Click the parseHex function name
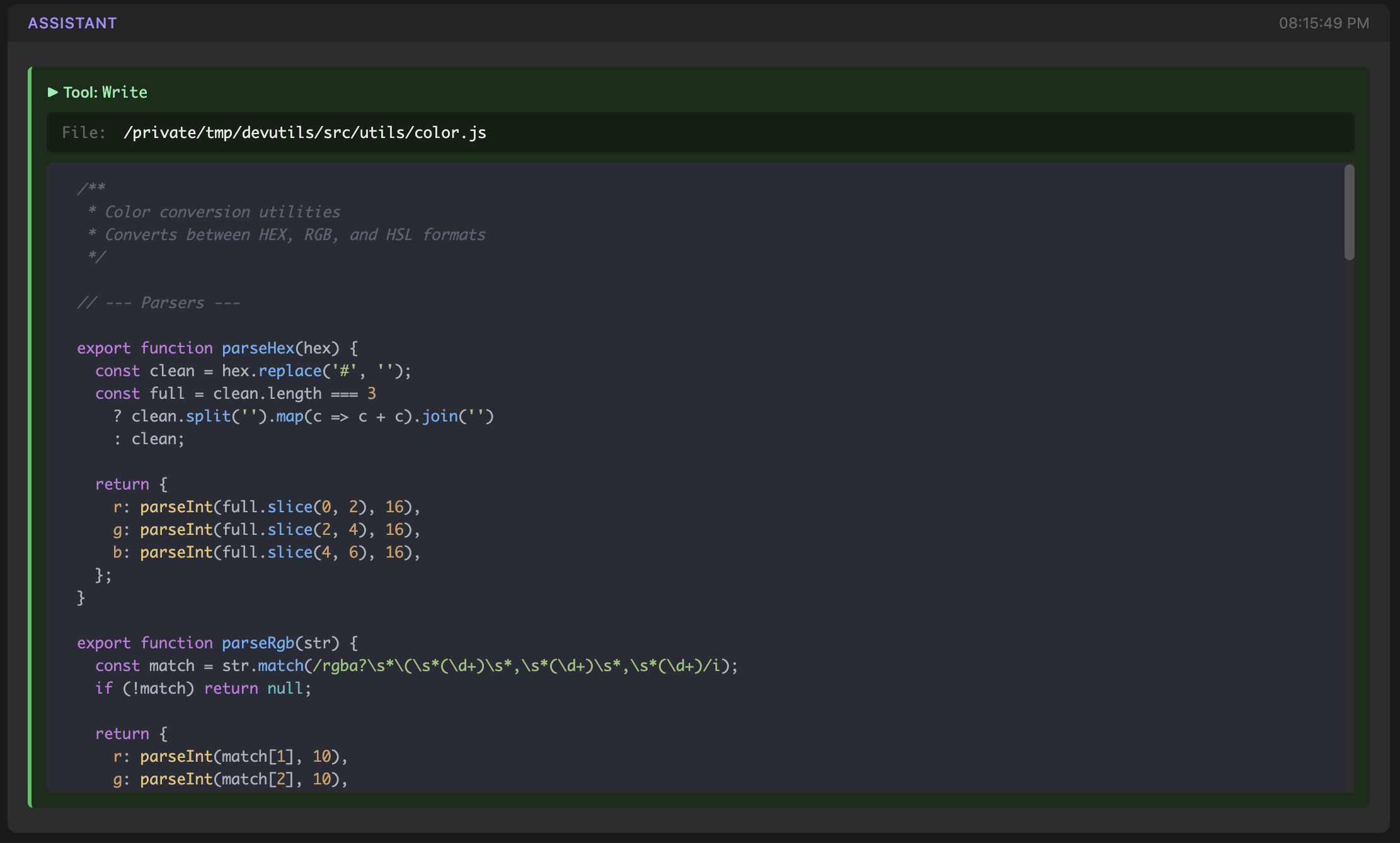 [258, 348]
